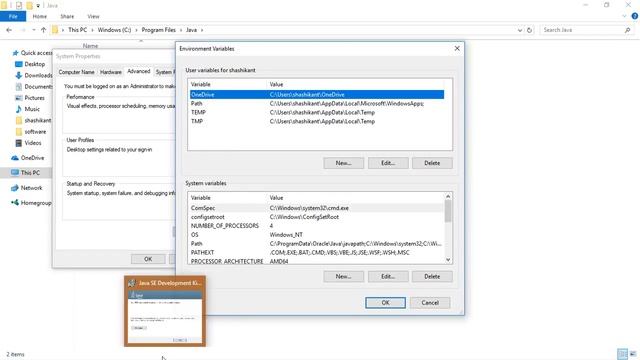Open address bar history dropdown
Viewport: 640px width, 360px height.
520,30
